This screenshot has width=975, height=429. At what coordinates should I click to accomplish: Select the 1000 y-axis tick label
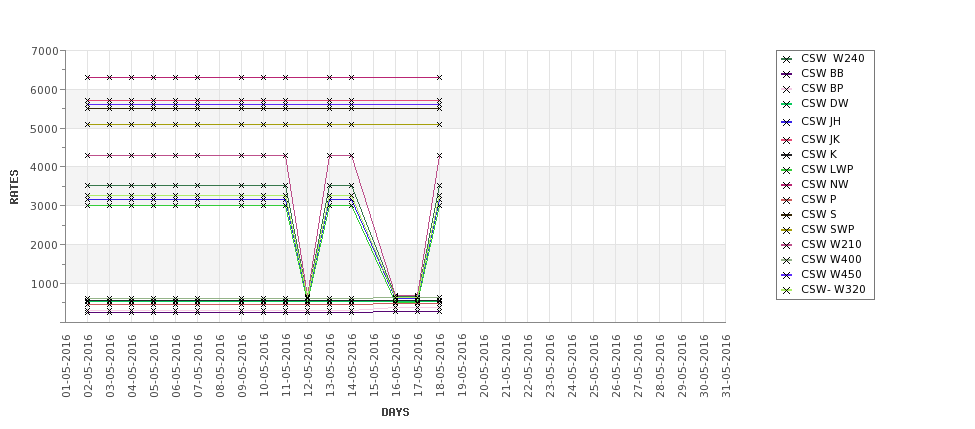pos(45,284)
